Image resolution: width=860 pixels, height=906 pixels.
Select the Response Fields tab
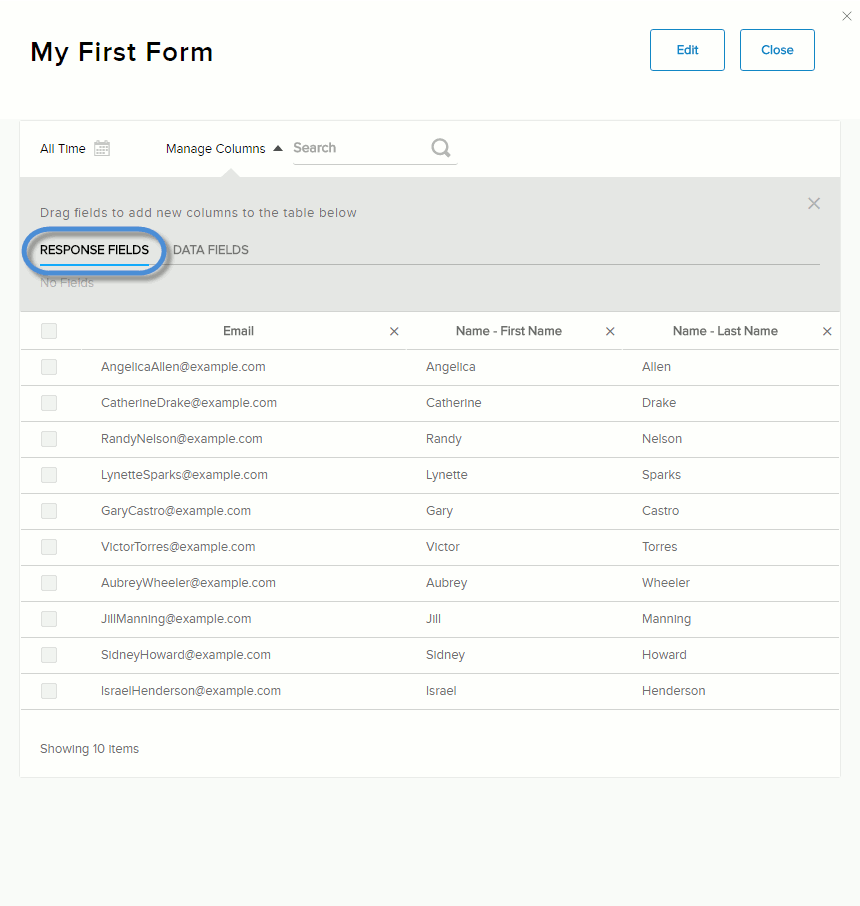[x=94, y=250]
